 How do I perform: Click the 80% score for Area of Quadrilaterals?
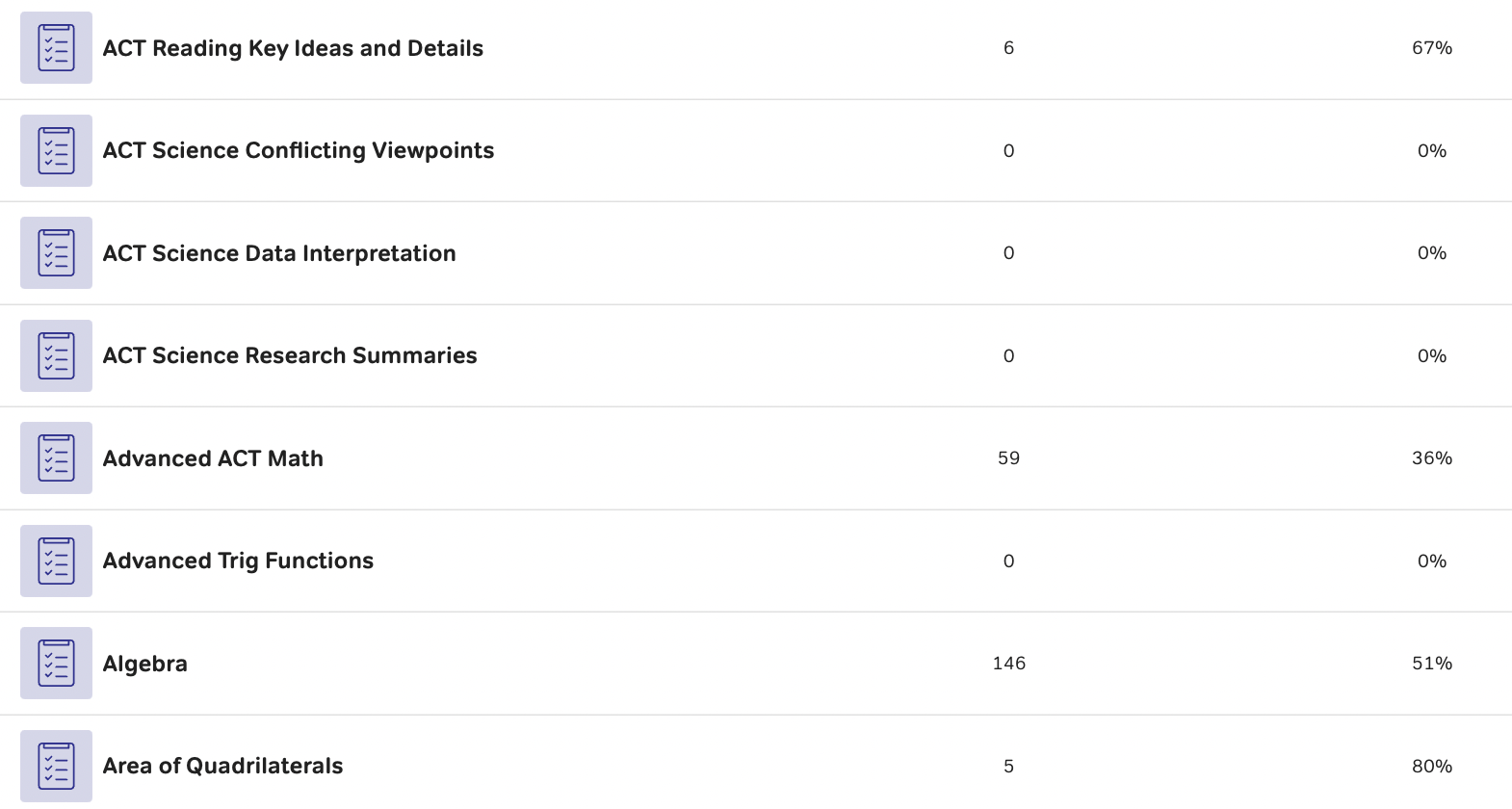pos(1432,766)
